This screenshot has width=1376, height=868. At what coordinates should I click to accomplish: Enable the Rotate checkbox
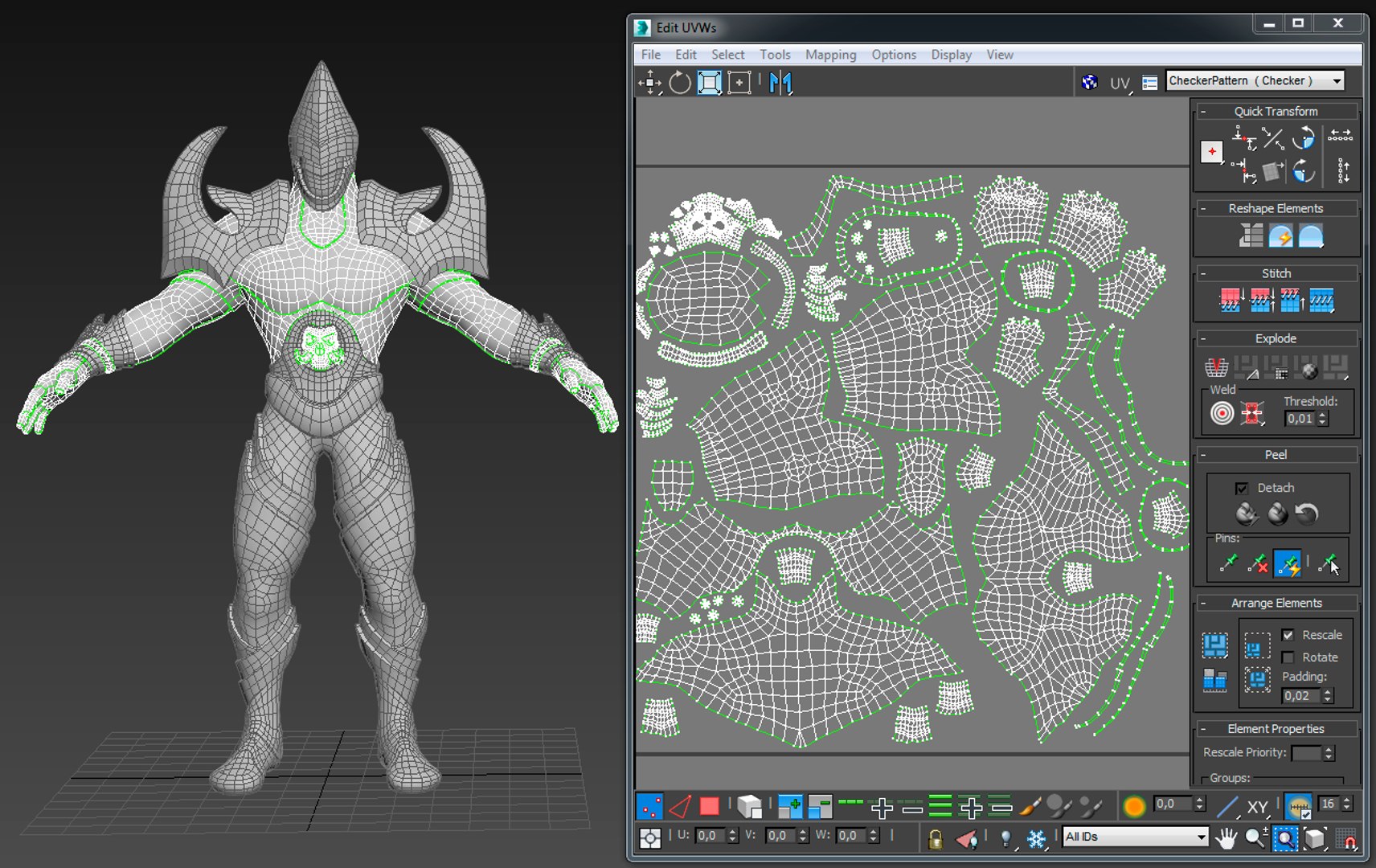pyautogui.click(x=1288, y=657)
